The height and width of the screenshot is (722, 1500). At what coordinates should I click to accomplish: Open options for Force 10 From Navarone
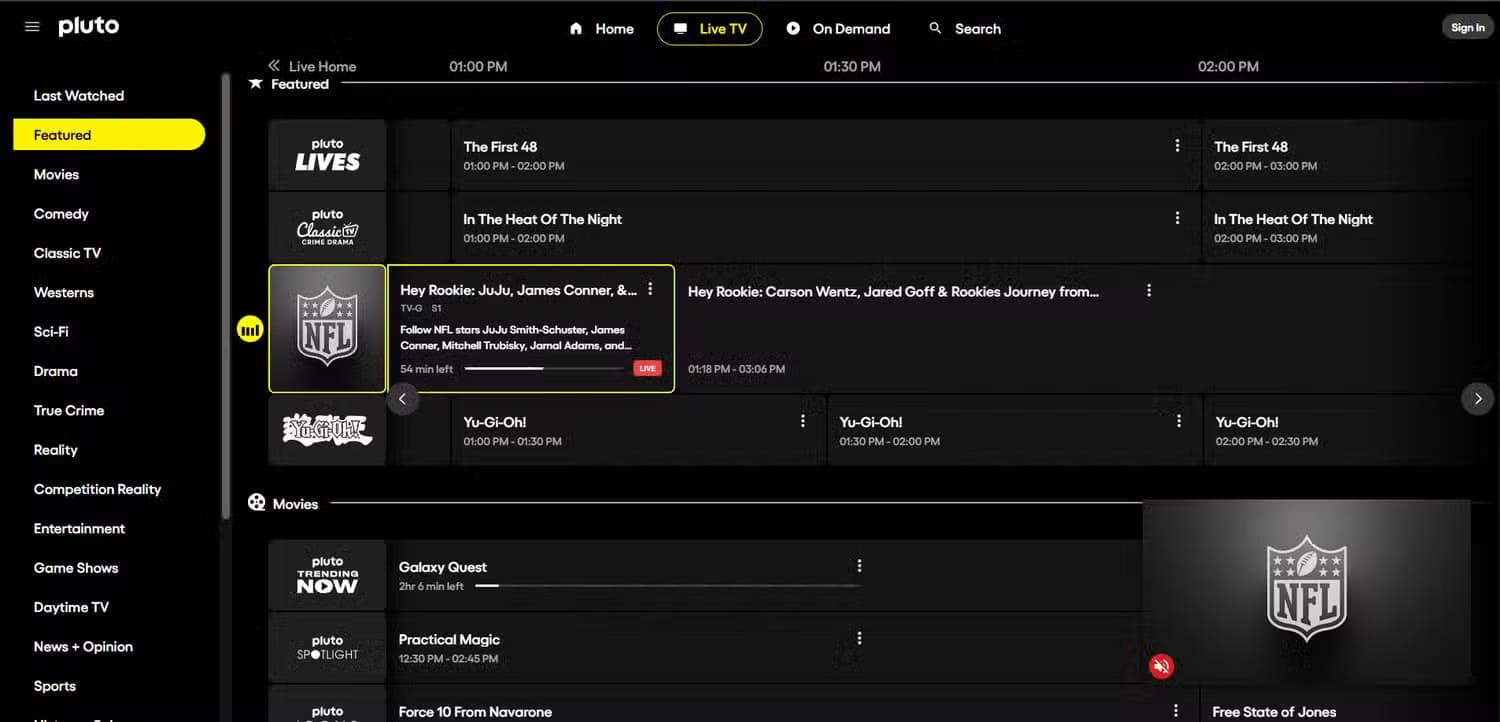pyautogui.click(x=1177, y=711)
